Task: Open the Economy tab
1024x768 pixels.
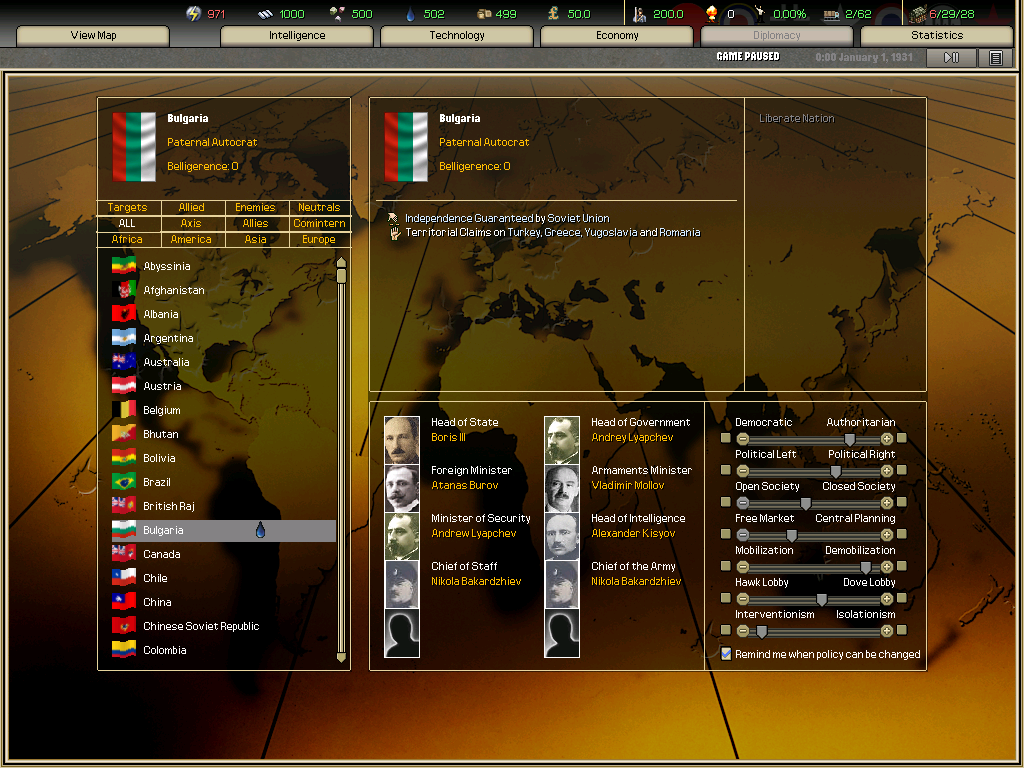Action: pyautogui.click(x=616, y=35)
